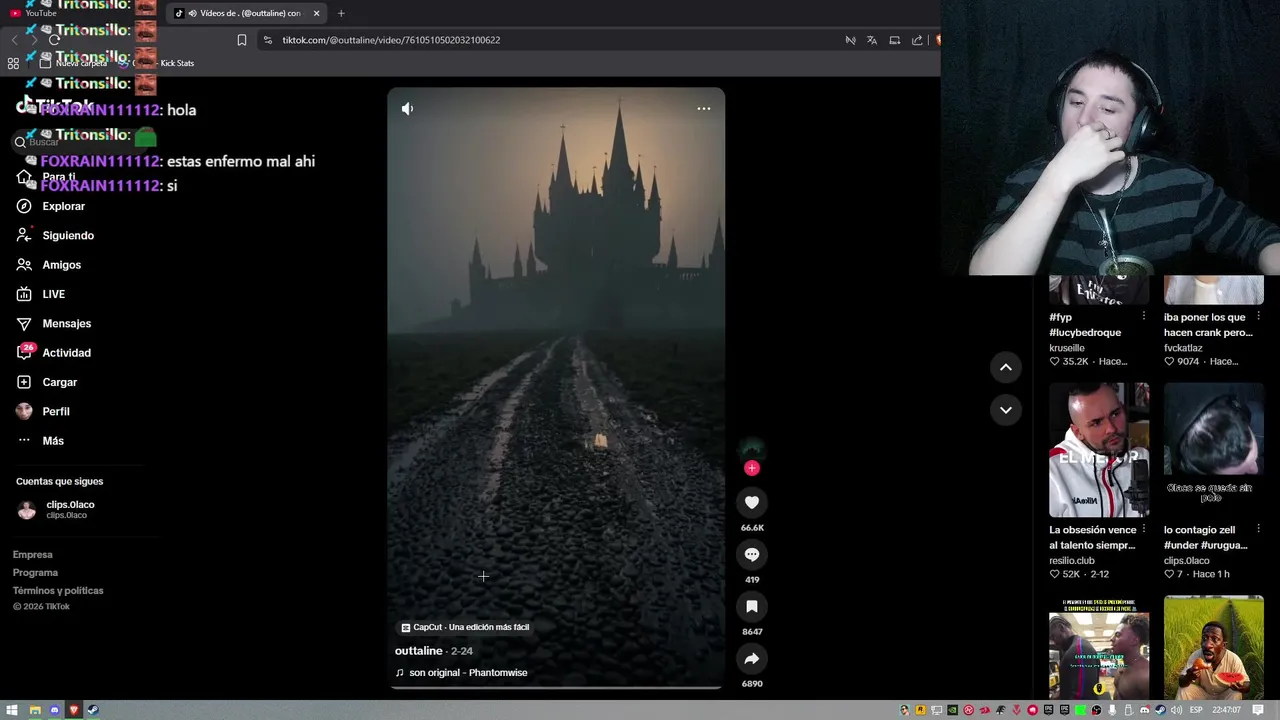
Task: Reload the page with refresh button
Action: point(55,40)
